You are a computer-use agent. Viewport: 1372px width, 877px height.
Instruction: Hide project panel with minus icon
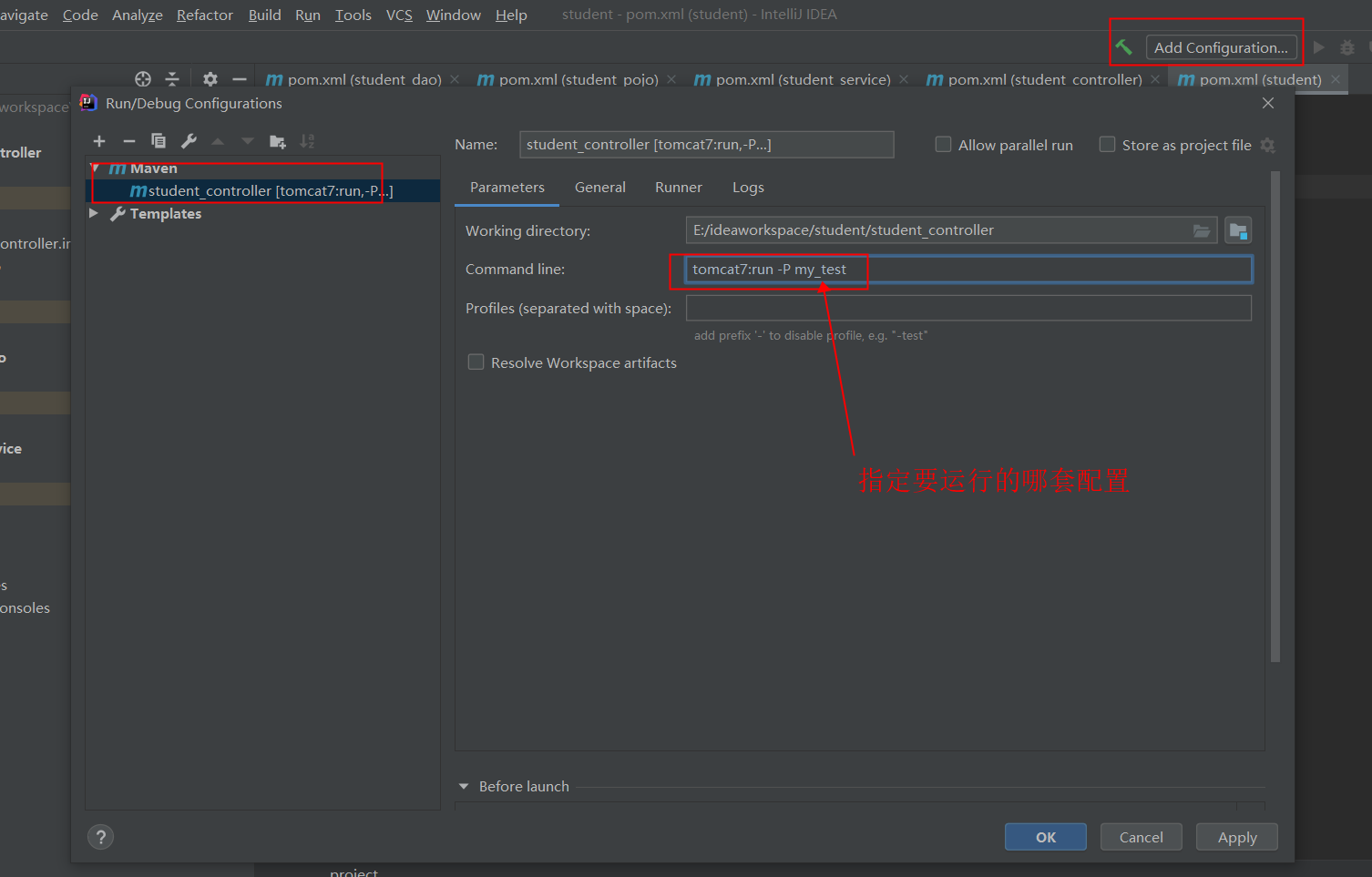coord(240,79)
